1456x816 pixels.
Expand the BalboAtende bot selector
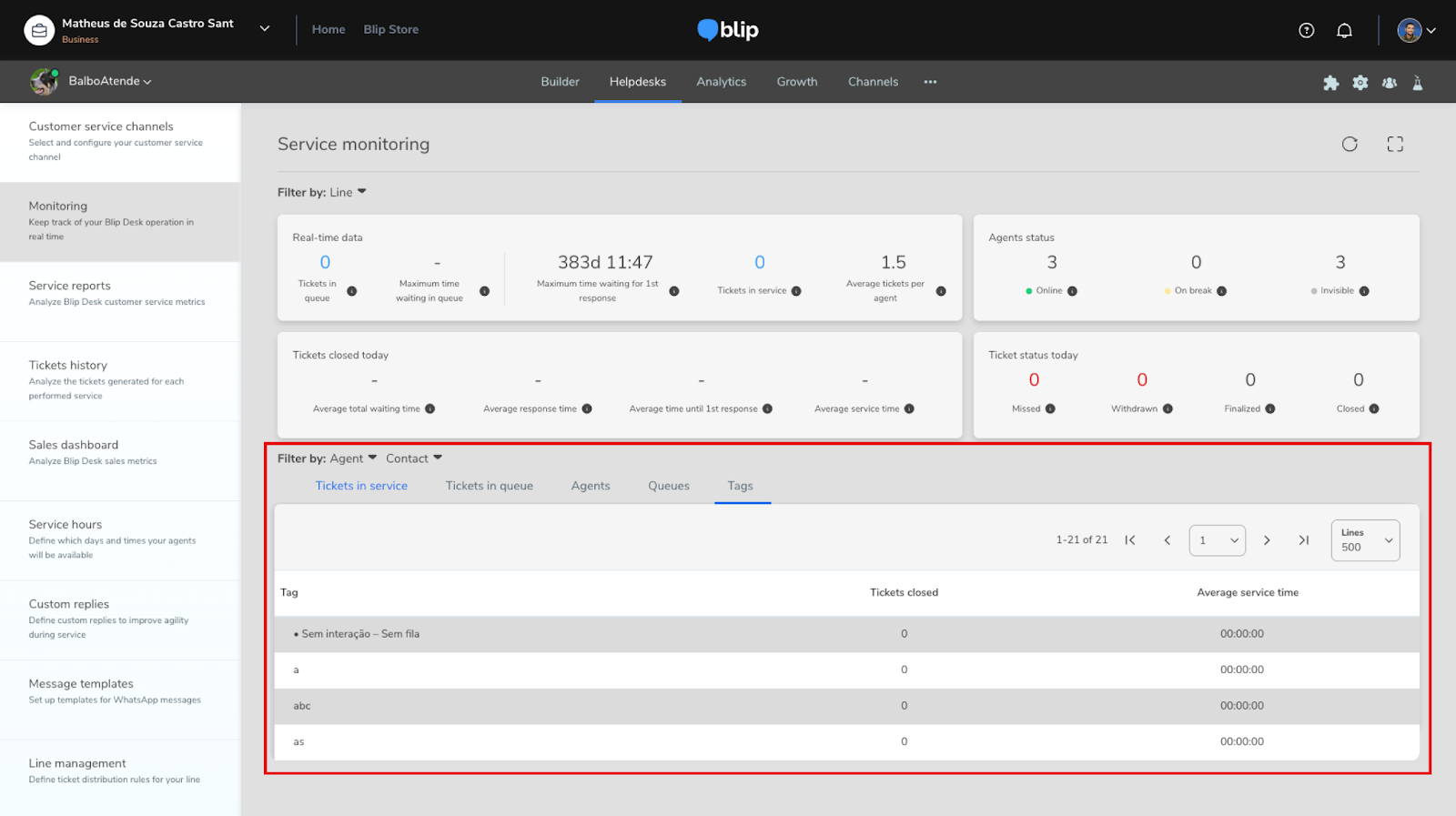tap(109, 81)
